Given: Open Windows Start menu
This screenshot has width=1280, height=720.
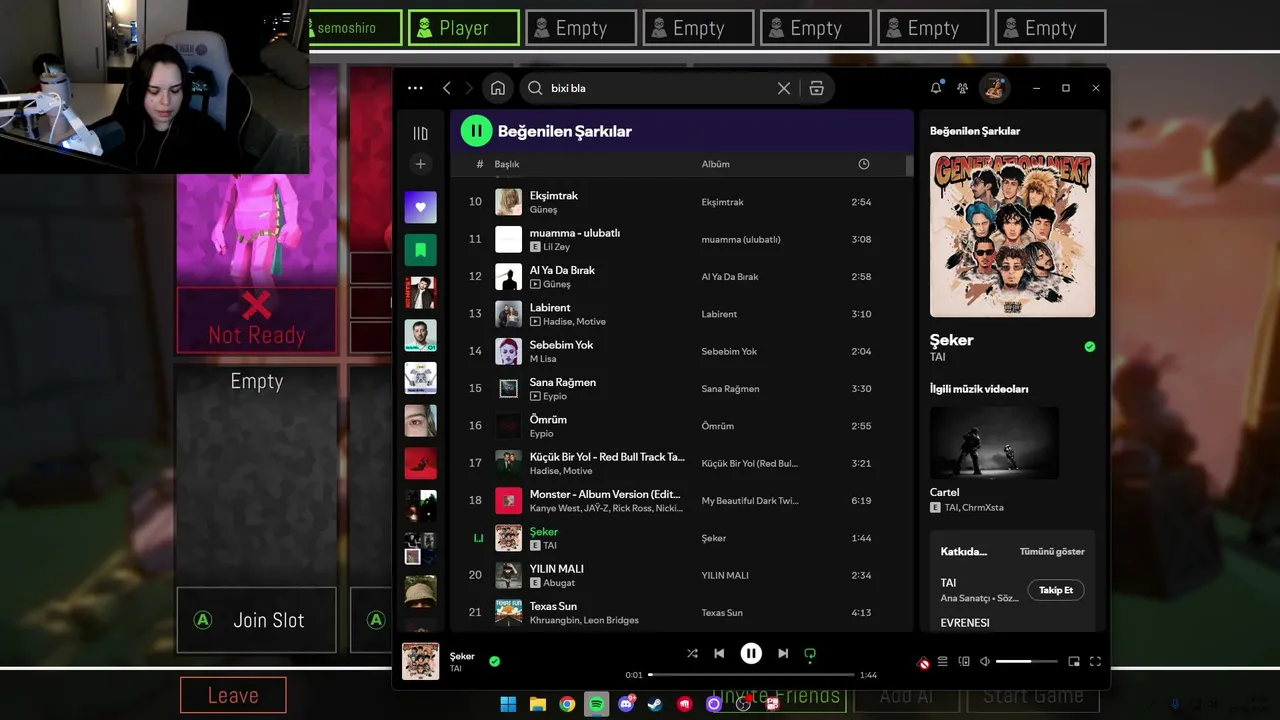Looking at the screenshot, I should coord(508,704).
